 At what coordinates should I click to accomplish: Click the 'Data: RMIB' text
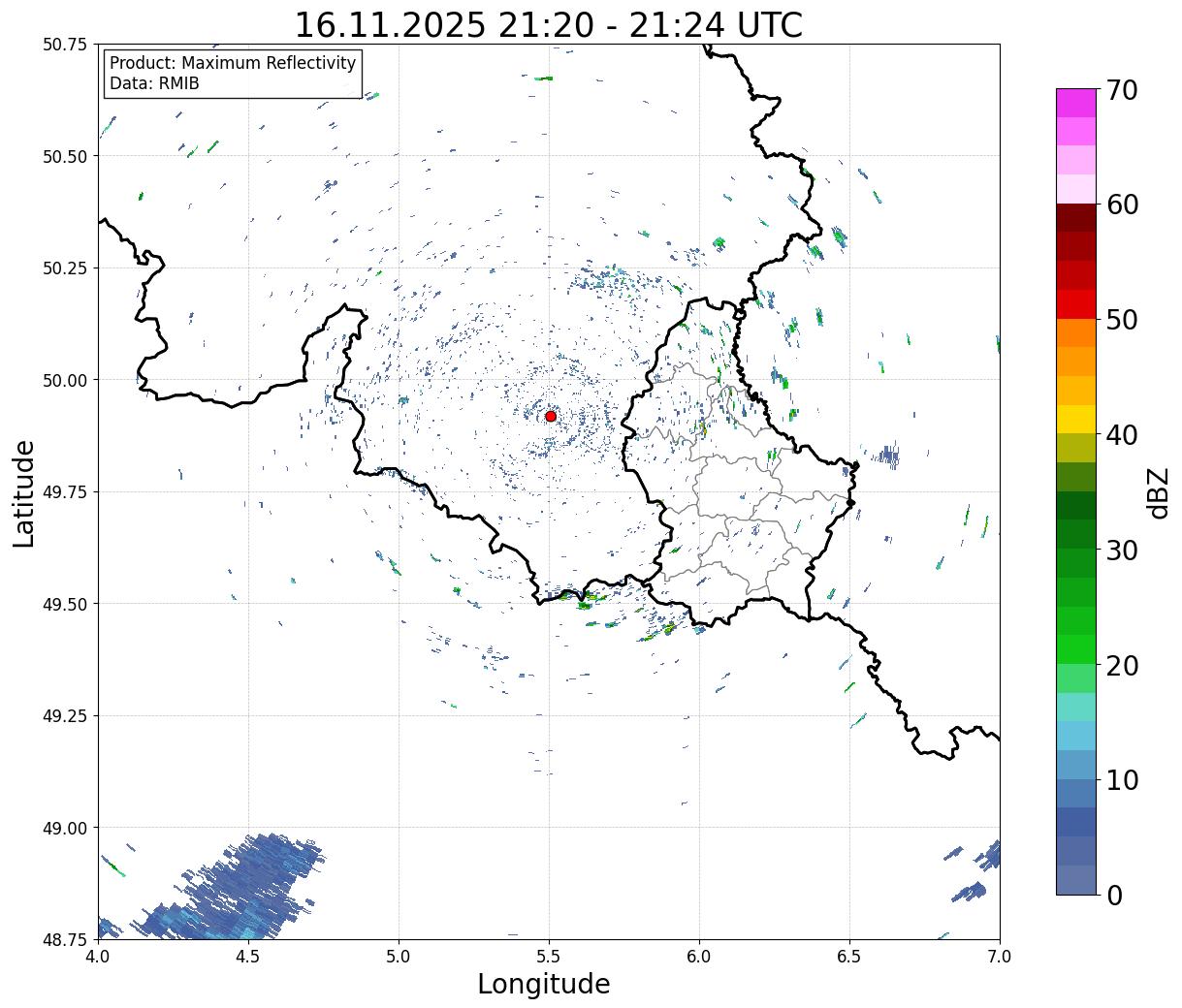154,83
